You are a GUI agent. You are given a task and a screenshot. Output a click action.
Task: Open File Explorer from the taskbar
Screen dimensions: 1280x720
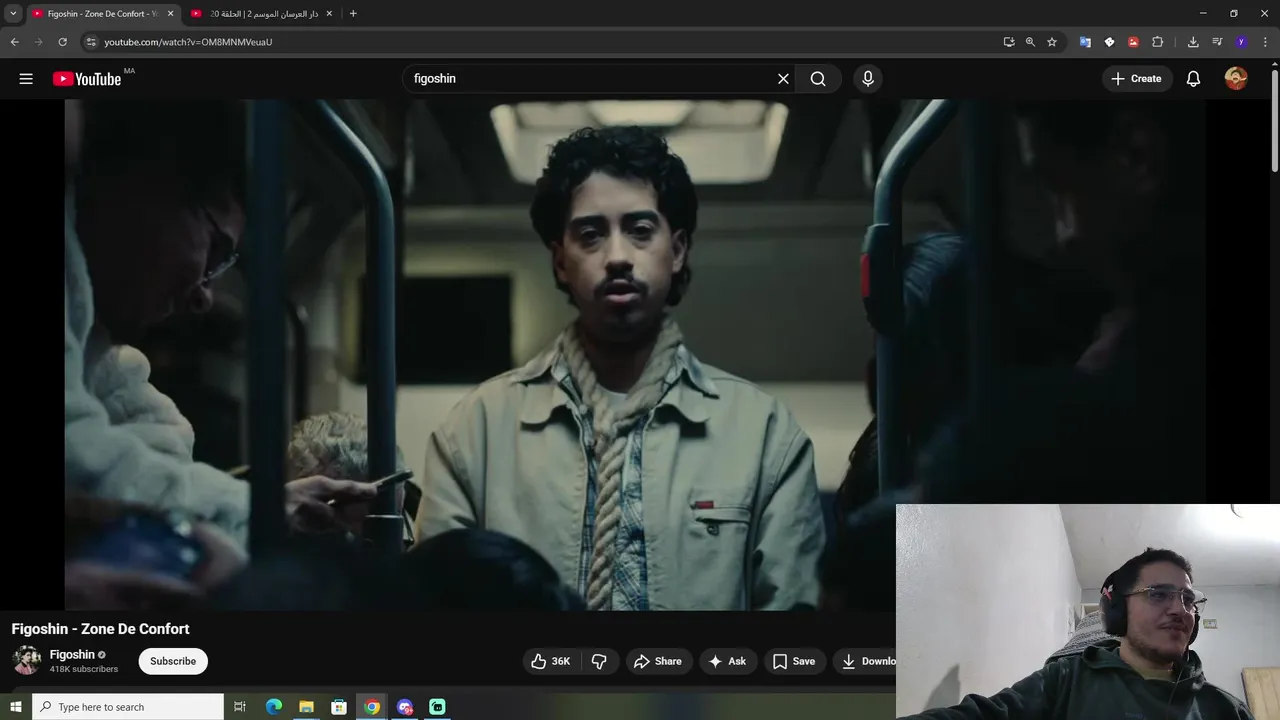pos(306,707)
